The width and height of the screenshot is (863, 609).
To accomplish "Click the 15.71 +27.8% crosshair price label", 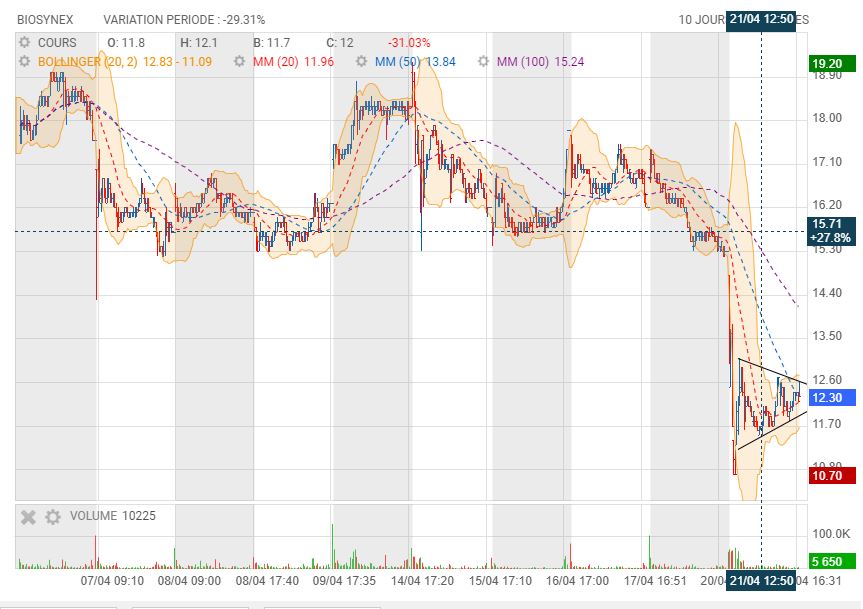I will click(x=832, y=231).
